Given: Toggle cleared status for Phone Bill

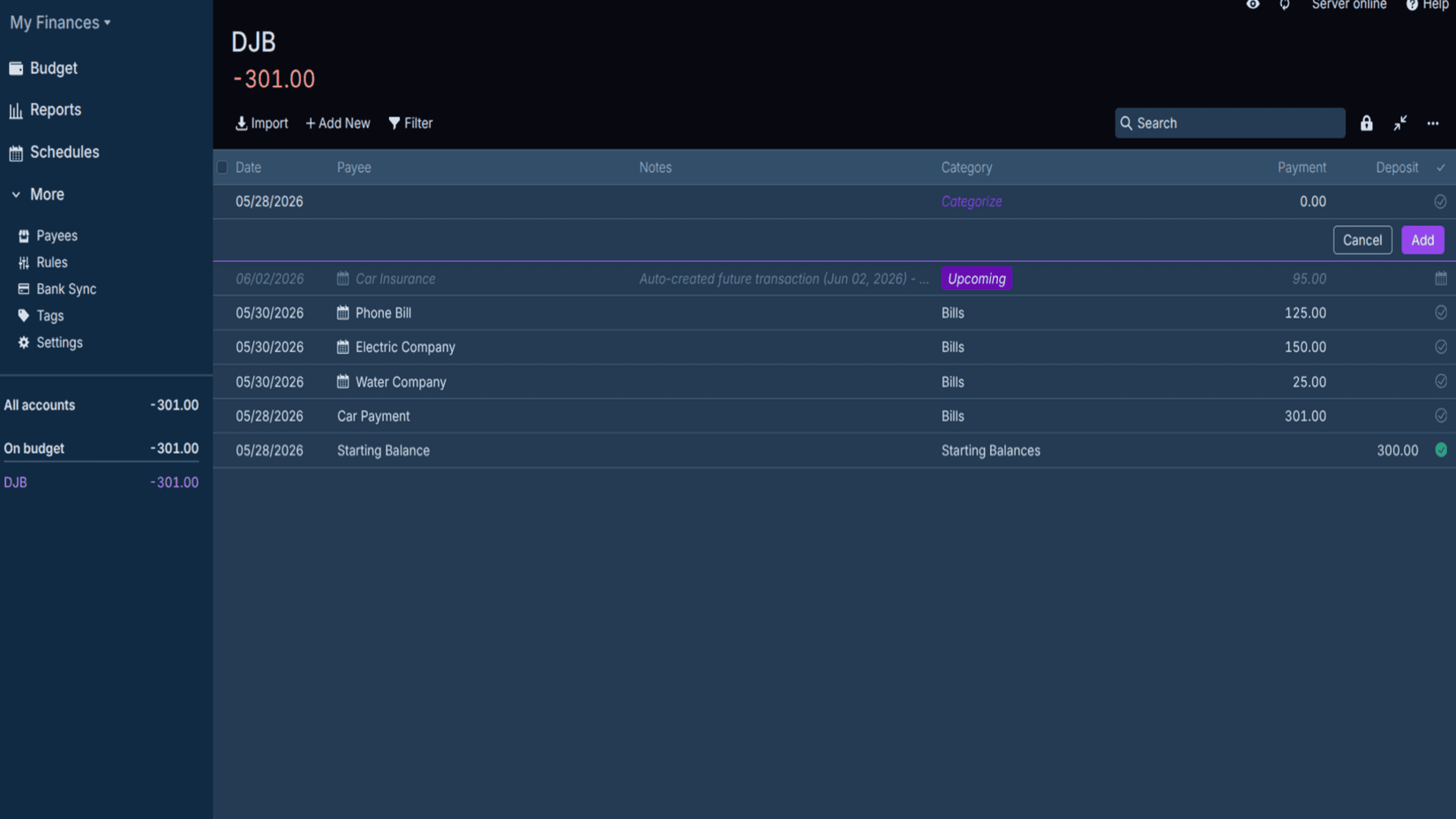Looking at the screenshot, I should (x=1441, y=312).
